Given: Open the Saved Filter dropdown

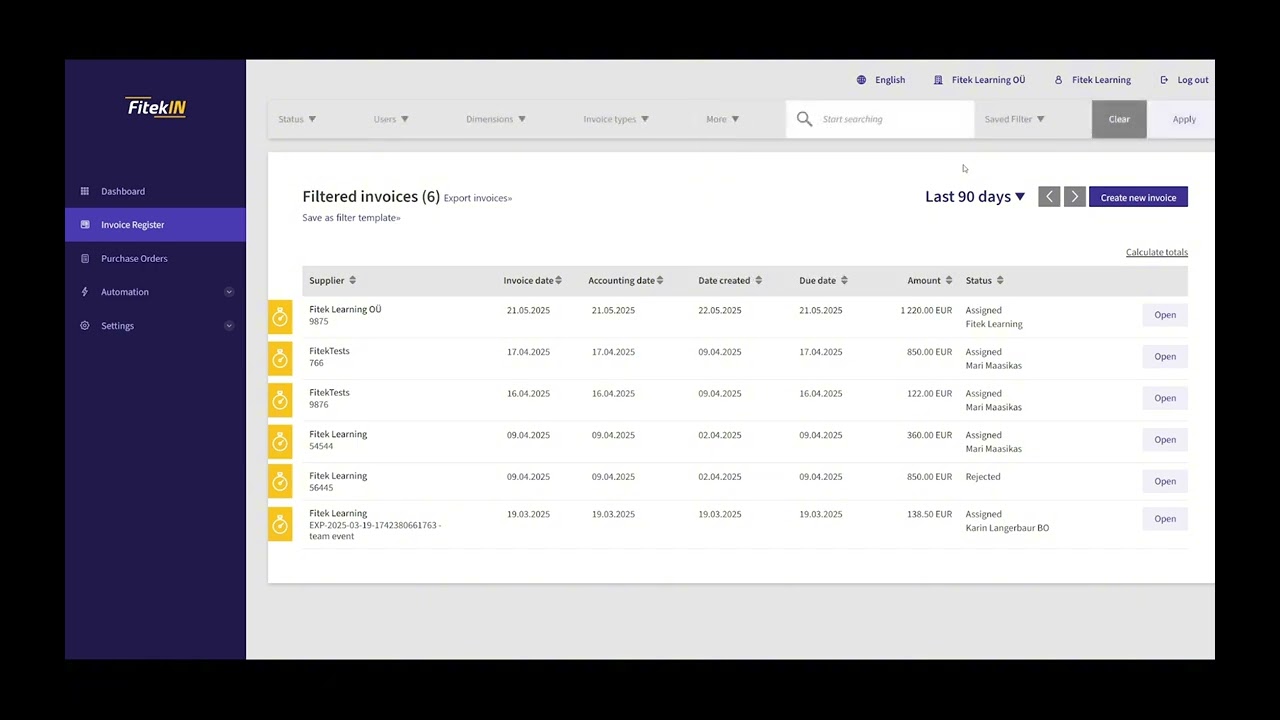Looking at the screenshot, I should (1014, 119).
